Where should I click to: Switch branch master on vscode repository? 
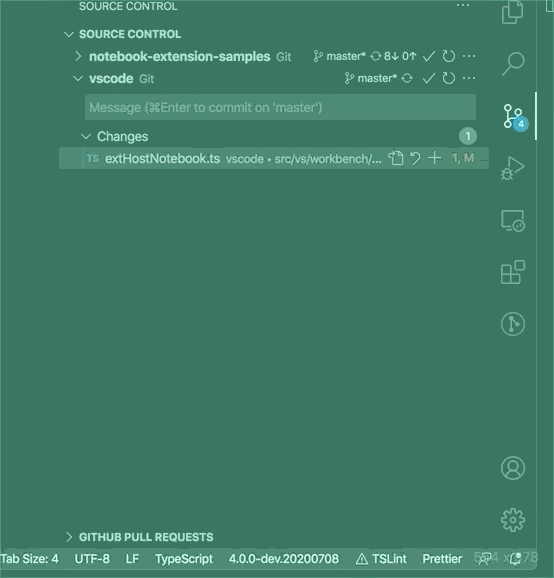370,78
